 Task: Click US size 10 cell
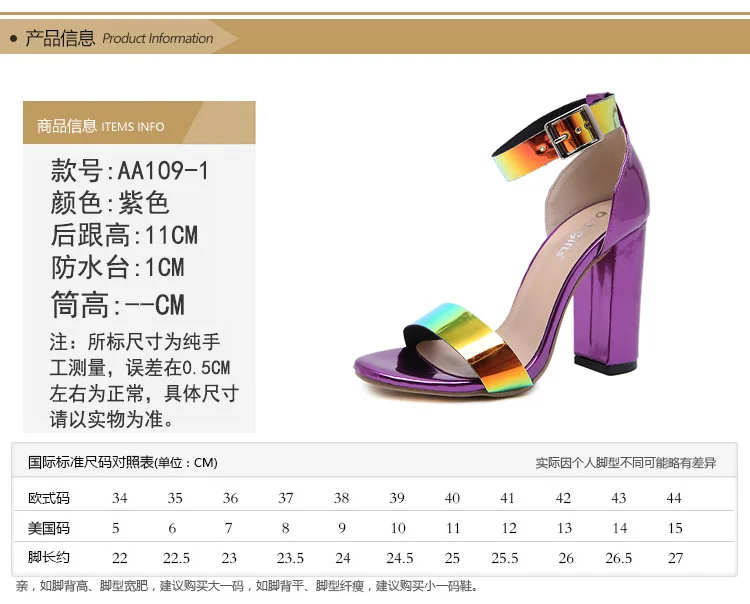click(398, 528)
